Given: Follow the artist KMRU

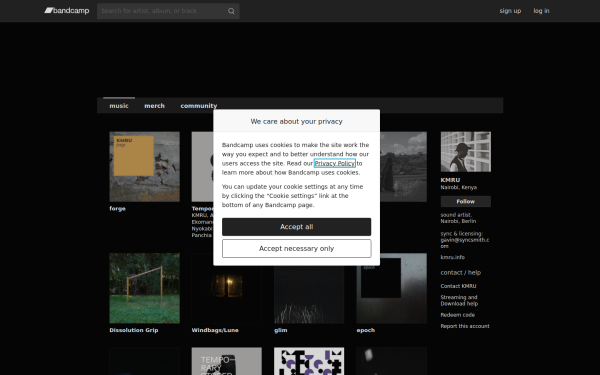Looking at the screenshot, I should click(x=466, y=202).
